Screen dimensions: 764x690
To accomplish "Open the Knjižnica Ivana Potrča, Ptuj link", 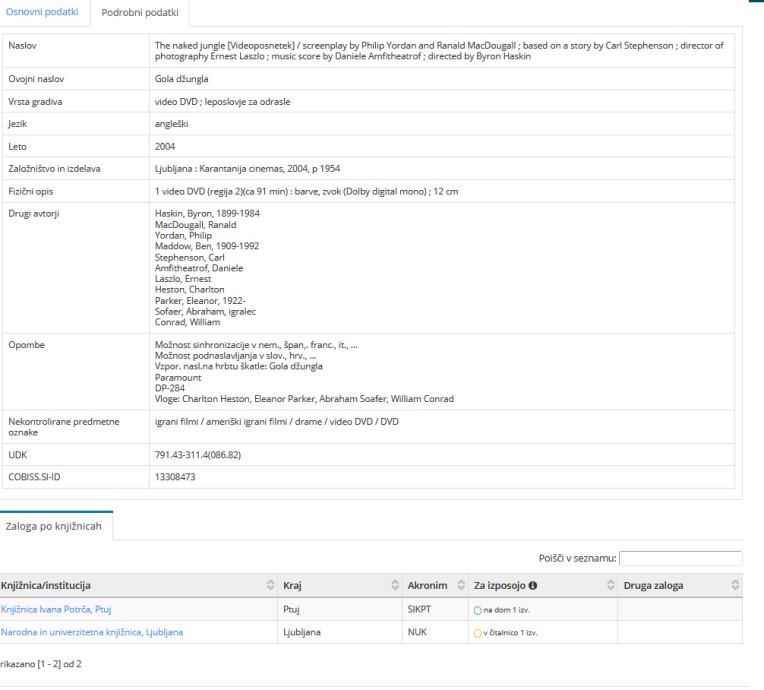I will 56,610.
